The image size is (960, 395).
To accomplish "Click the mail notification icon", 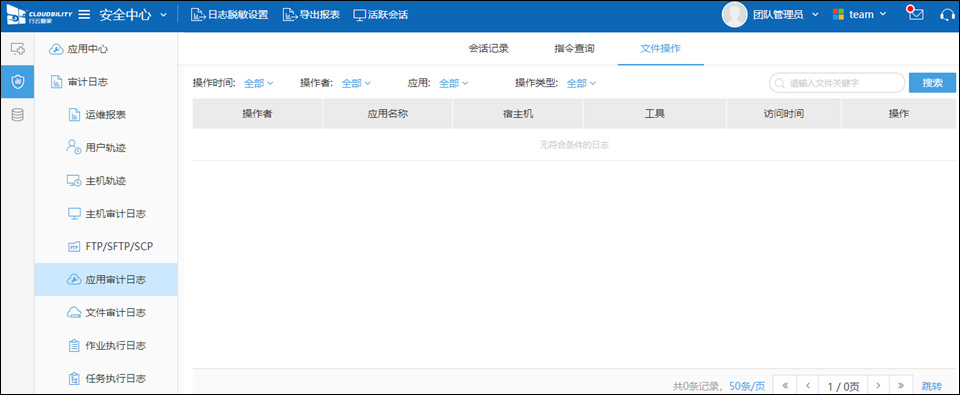I will coord(915,13).
